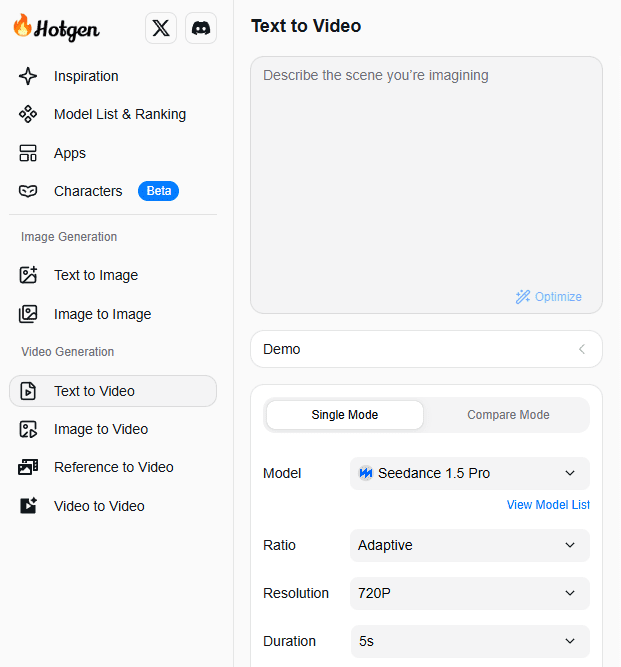Switch to Single Mode
Screen dimensions: 621x667
345,415
